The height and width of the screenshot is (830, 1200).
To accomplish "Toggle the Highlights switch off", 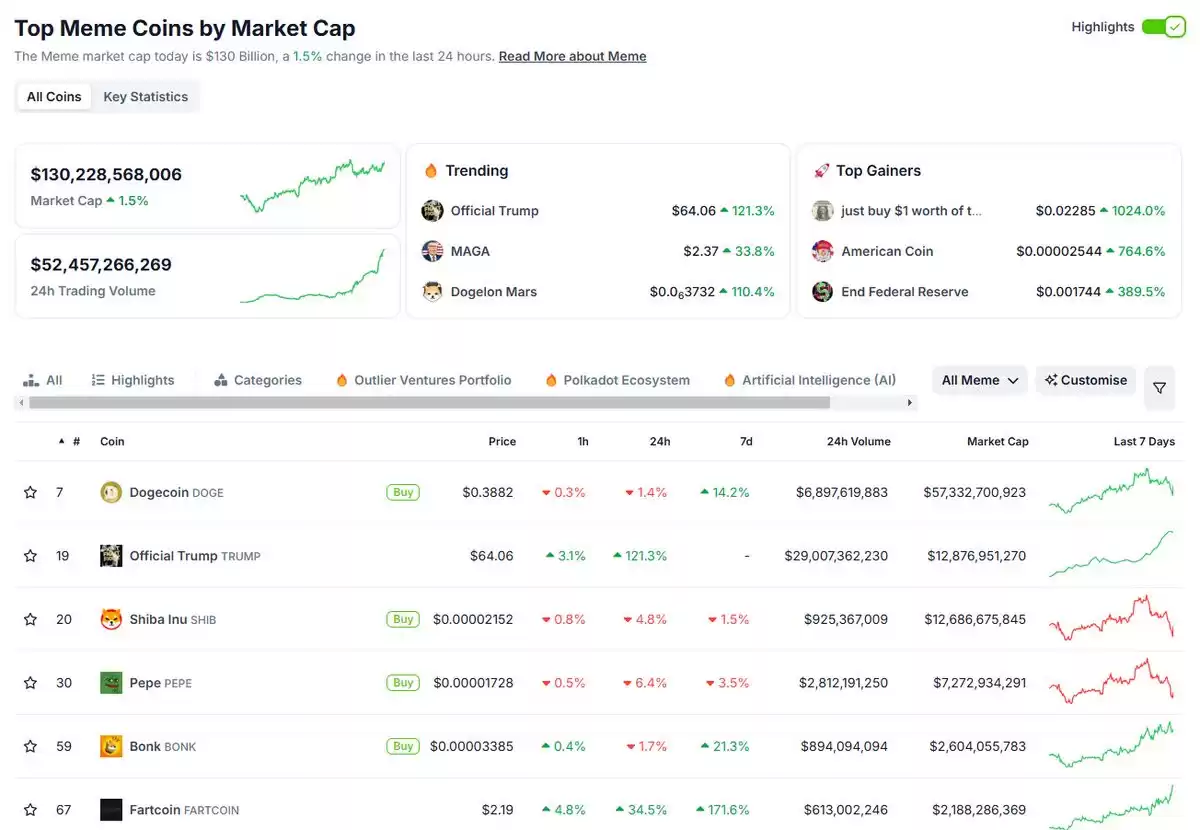I will pyautogui.click(x=1163, y=27).
